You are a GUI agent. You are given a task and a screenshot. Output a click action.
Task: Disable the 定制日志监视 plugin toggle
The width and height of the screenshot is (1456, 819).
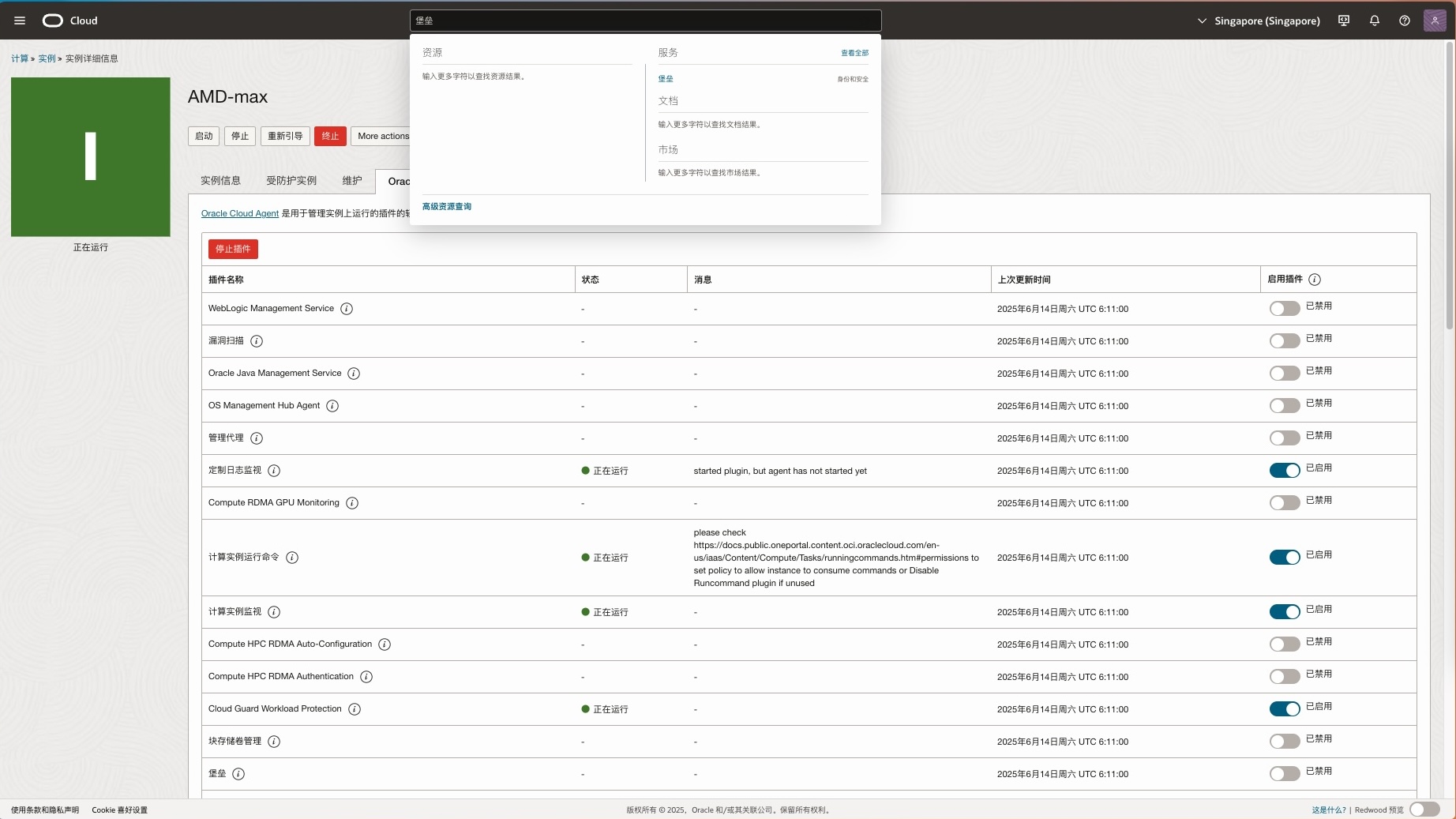1285,471
